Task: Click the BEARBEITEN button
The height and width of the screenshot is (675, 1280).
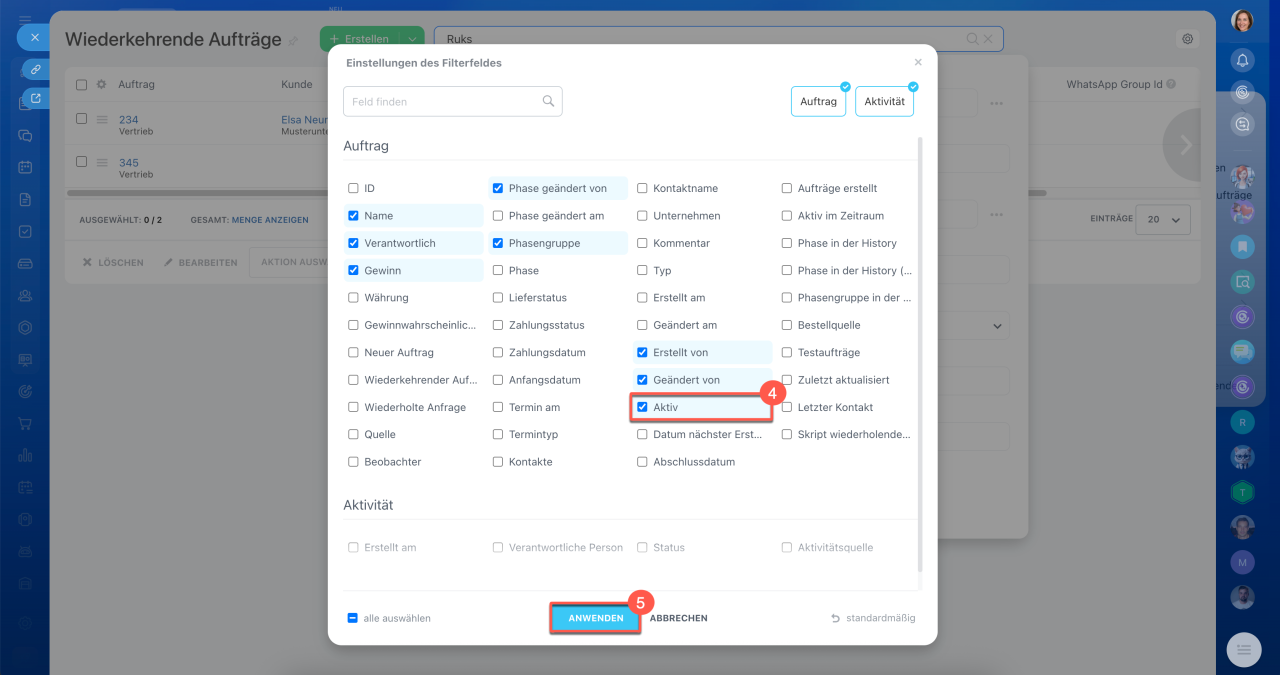Action: (201, 262)
